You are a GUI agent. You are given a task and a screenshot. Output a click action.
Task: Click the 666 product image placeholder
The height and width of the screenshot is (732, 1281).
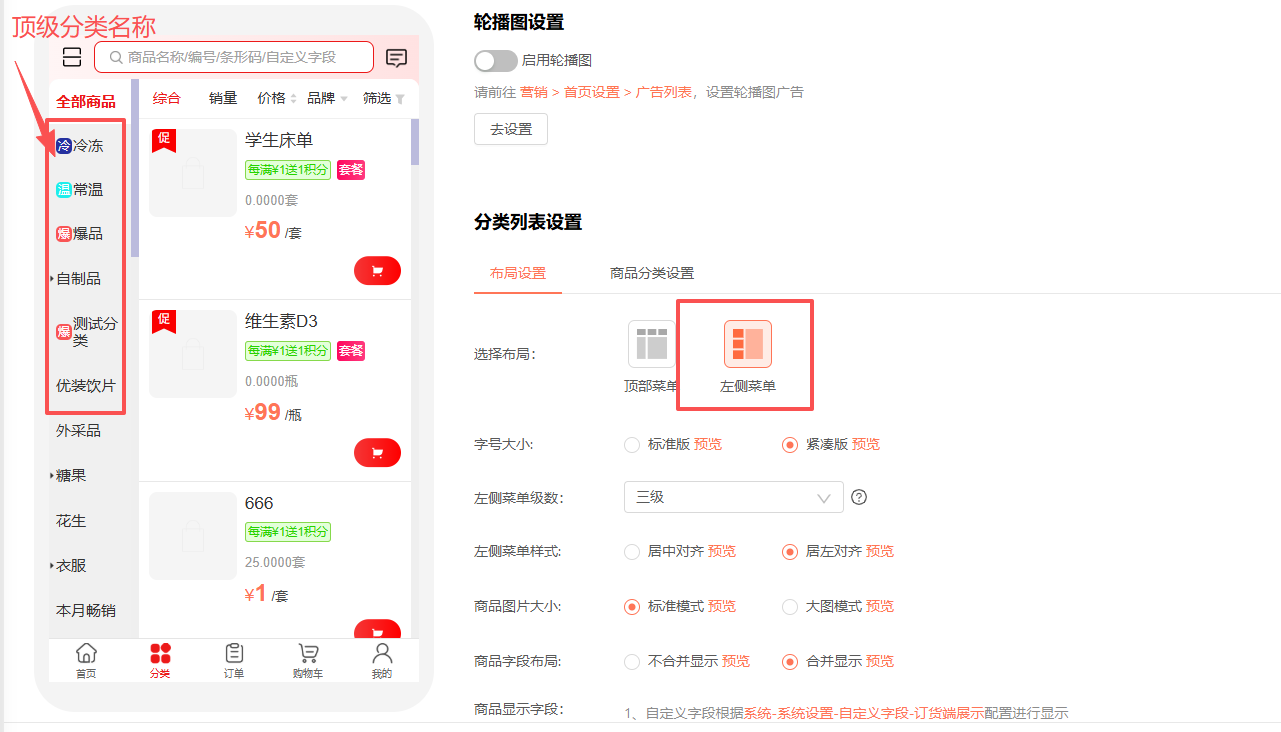(x=193, y=536)
